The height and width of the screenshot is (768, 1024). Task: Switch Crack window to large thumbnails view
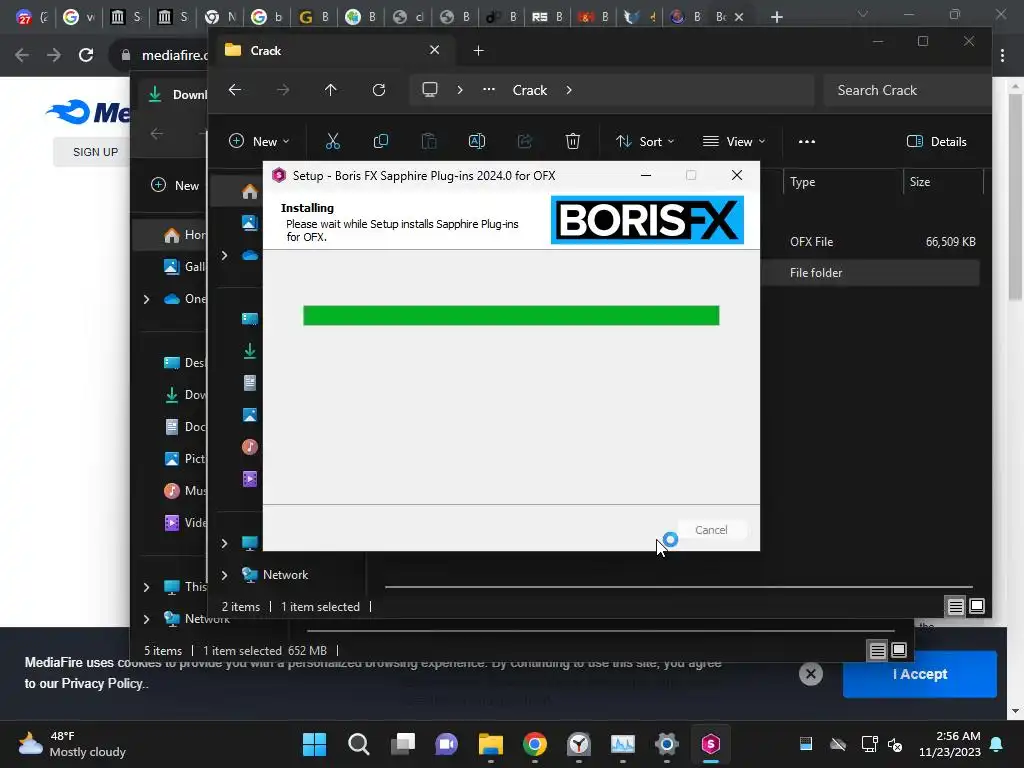coord(977,607)
